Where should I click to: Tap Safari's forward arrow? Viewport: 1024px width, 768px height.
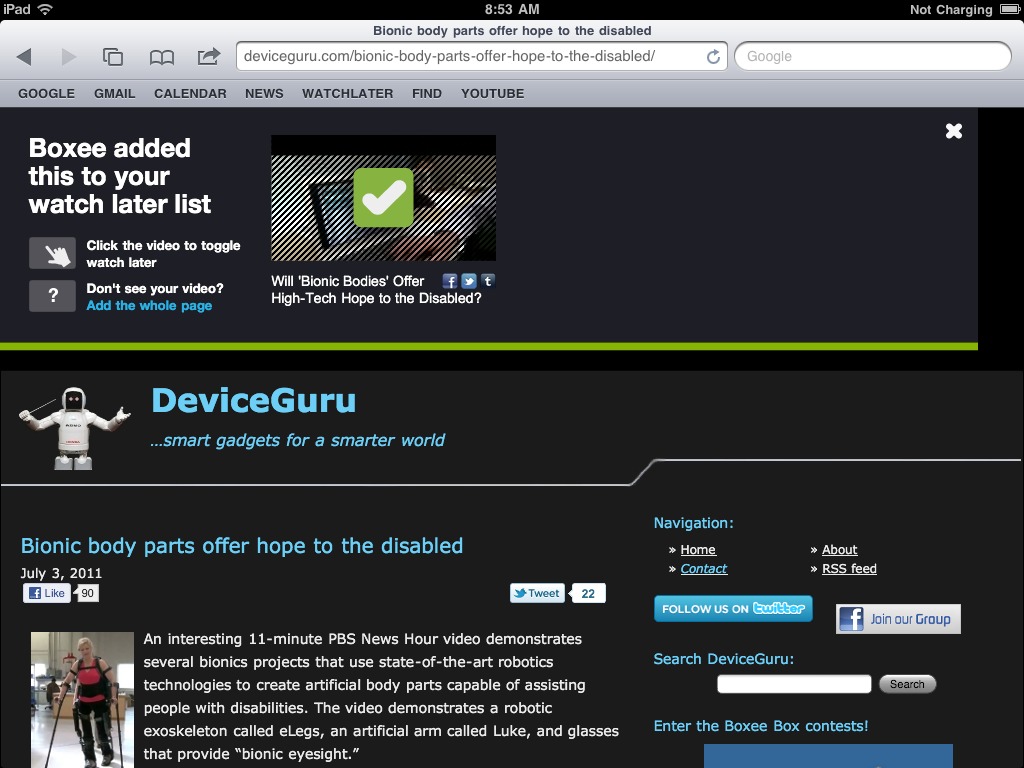(69, 57)
